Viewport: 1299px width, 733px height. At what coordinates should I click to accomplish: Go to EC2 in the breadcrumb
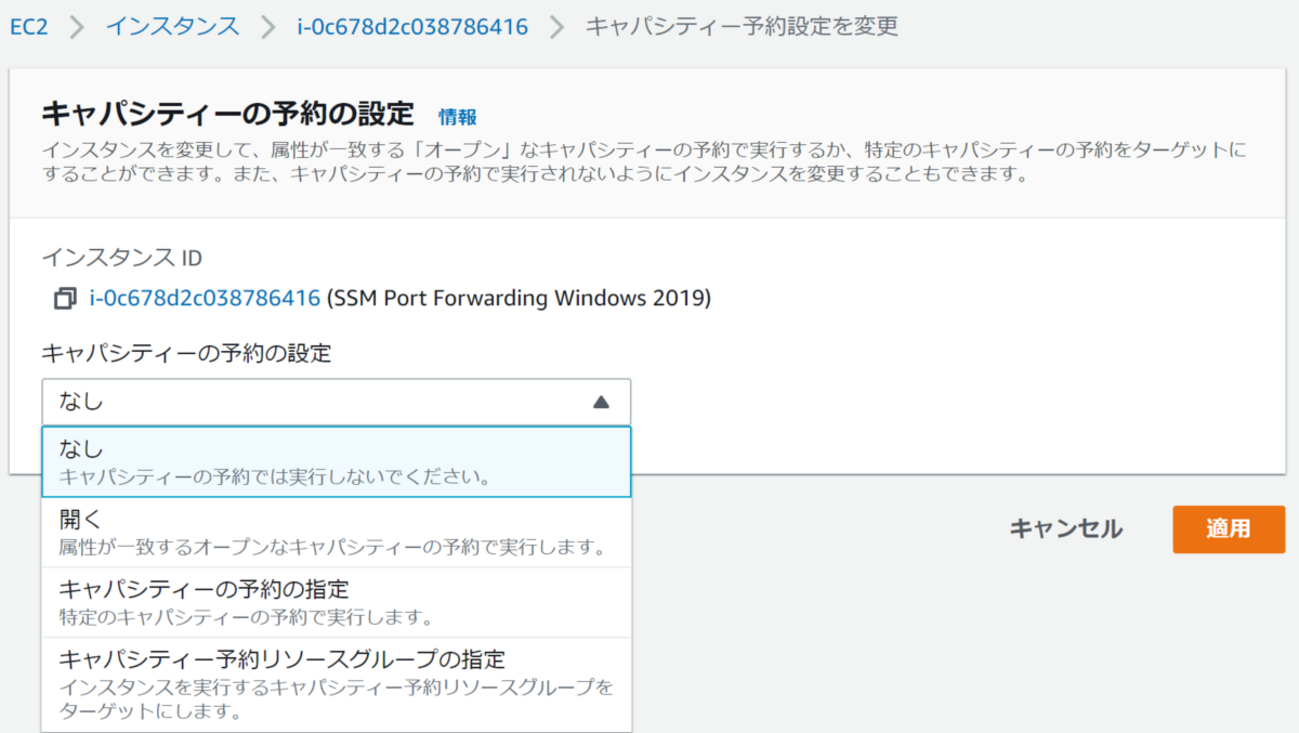(x=29, y=27)
